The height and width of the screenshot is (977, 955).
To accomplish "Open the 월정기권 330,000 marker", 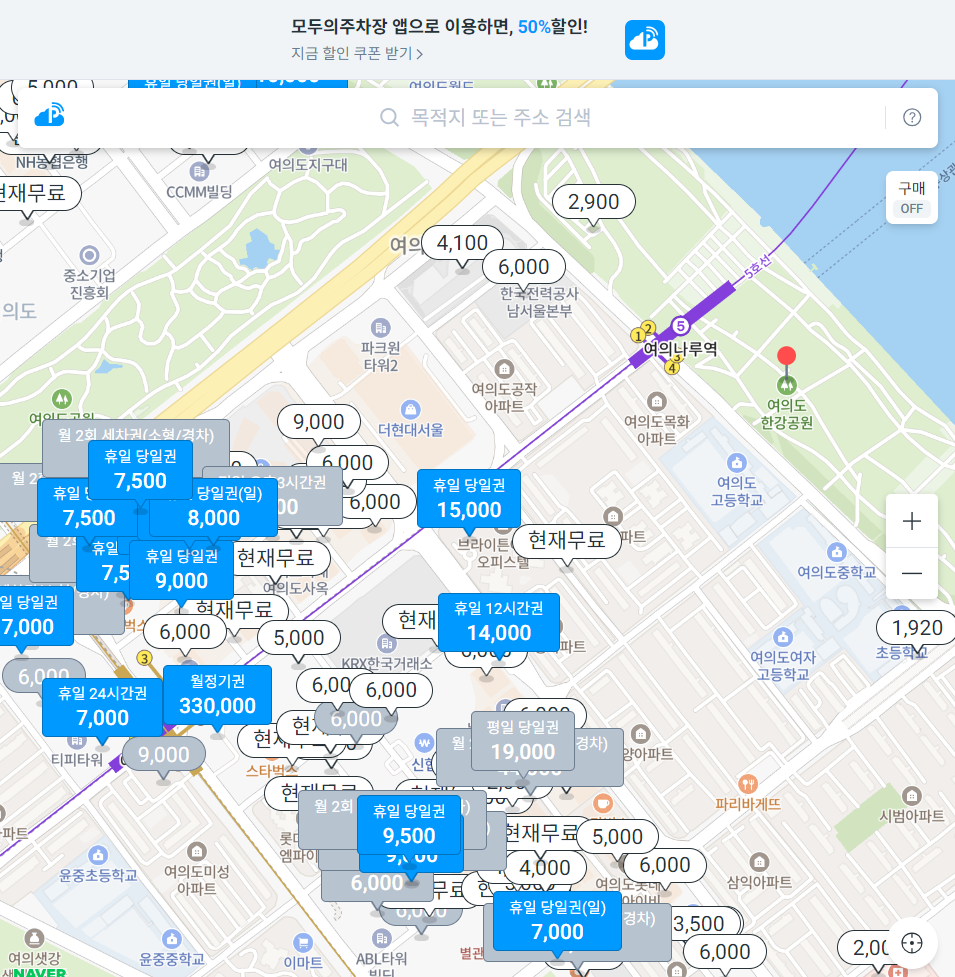I will point(217,695).
